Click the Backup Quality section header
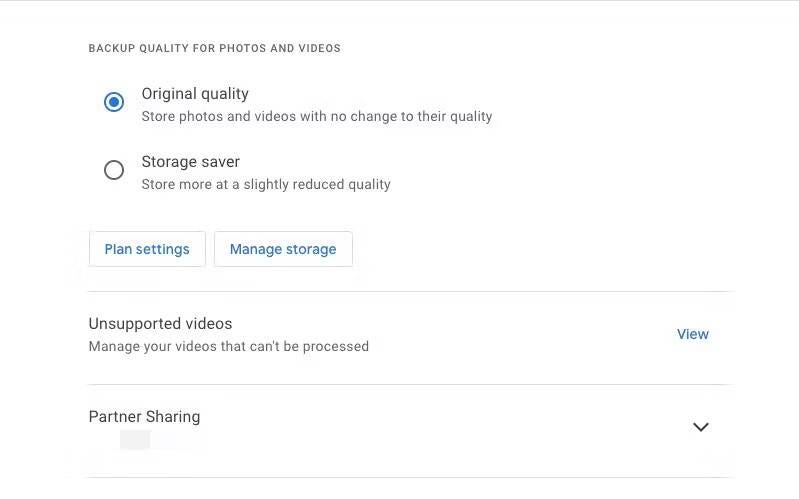This screenshot has height=499, width=799. point(214,49)
